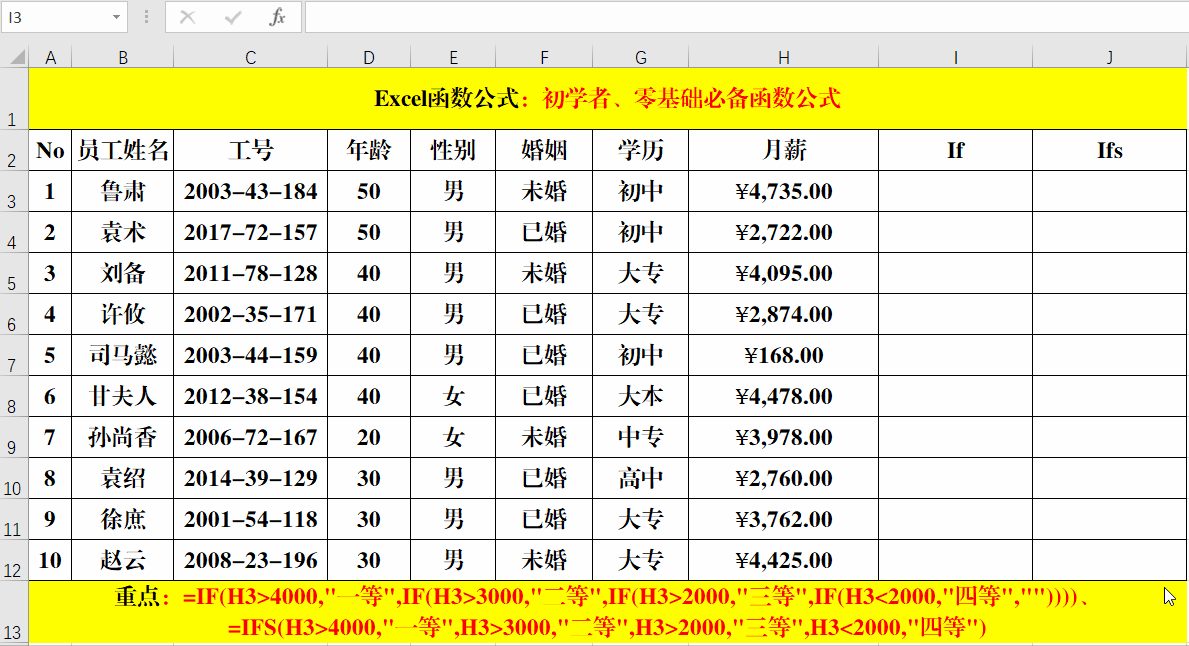Image resolution: width=1189 pixels, height=646 pixels.
Task: Select column B header
Action: click(x=123, y=58)
